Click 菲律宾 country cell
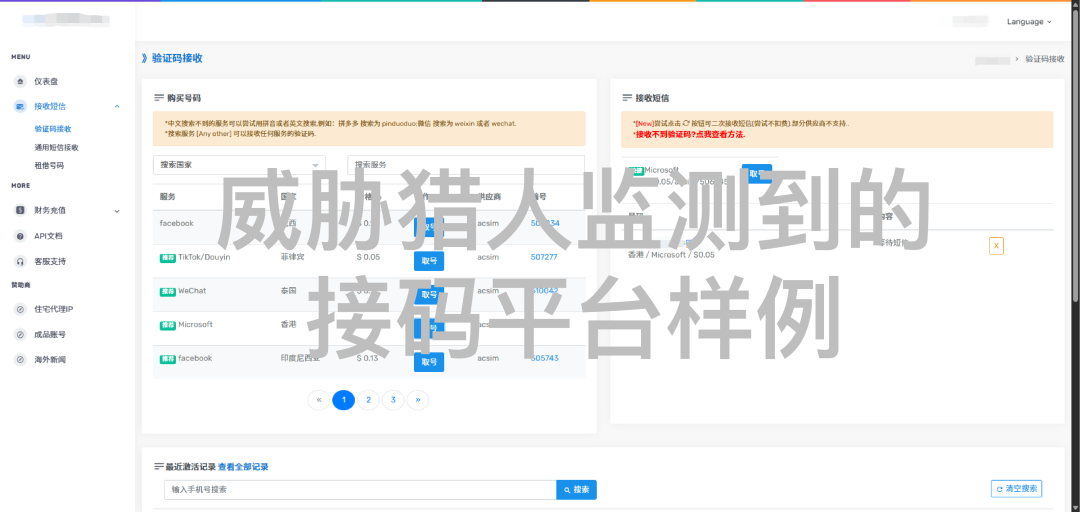The height and width of the screenshot is (512, 1080). pos(292,257)
